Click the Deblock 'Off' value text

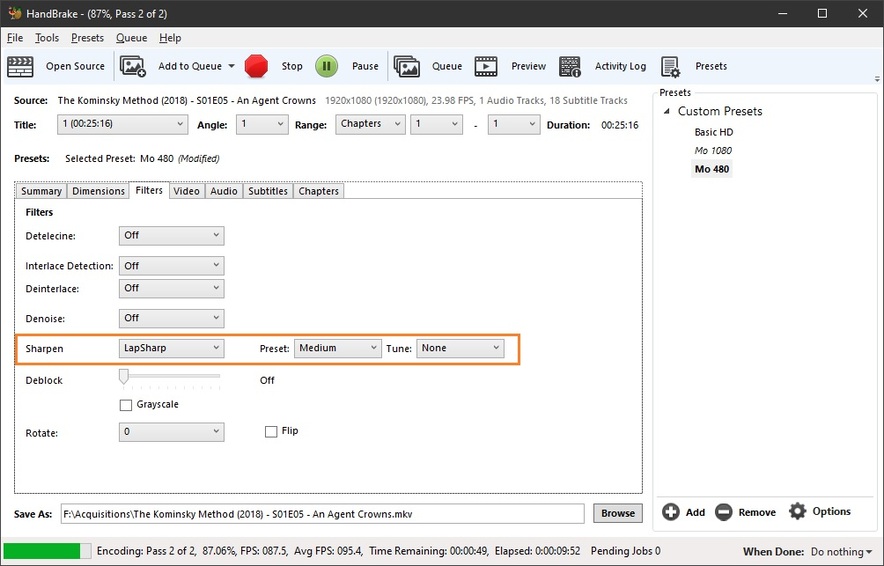267,381
